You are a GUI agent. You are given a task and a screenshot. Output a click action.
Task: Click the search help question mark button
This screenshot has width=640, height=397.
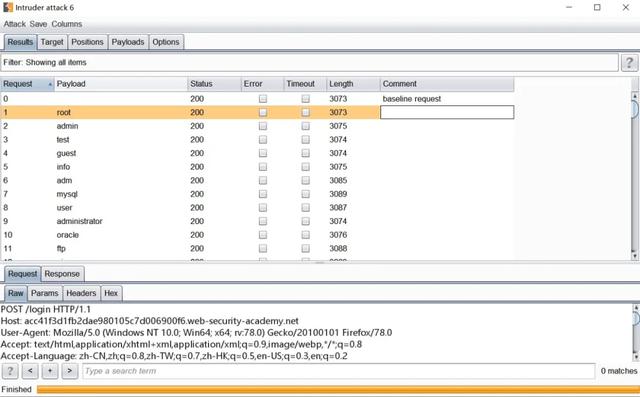tap(10, 371)
